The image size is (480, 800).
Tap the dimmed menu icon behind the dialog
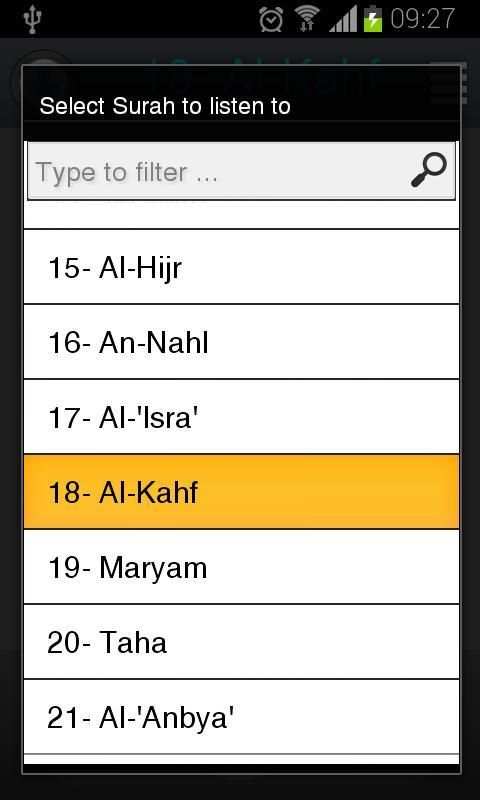463,83
